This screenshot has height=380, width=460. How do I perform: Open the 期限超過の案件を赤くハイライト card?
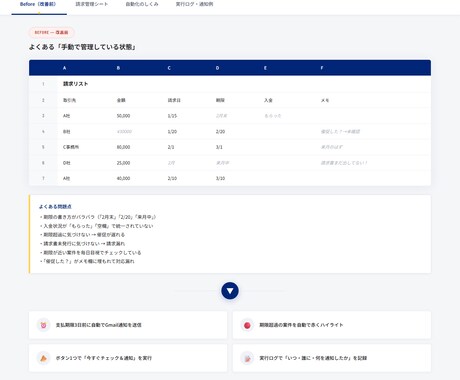[332, 325]
